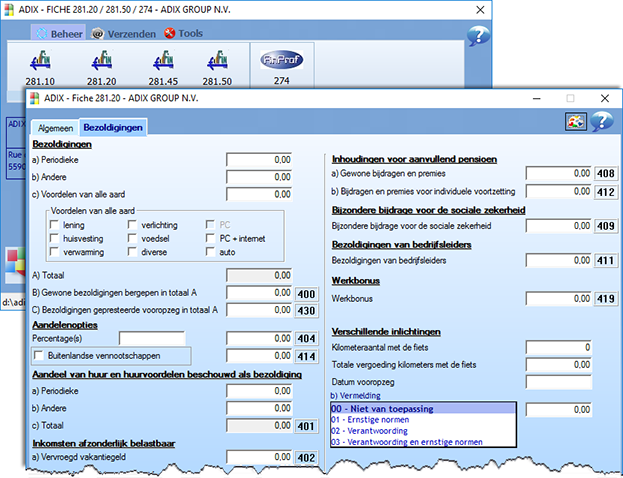The height and width of the screenshot is (478, 623).
Task: Enable the verwarming checkbox
Action: (x=54, y=252)
